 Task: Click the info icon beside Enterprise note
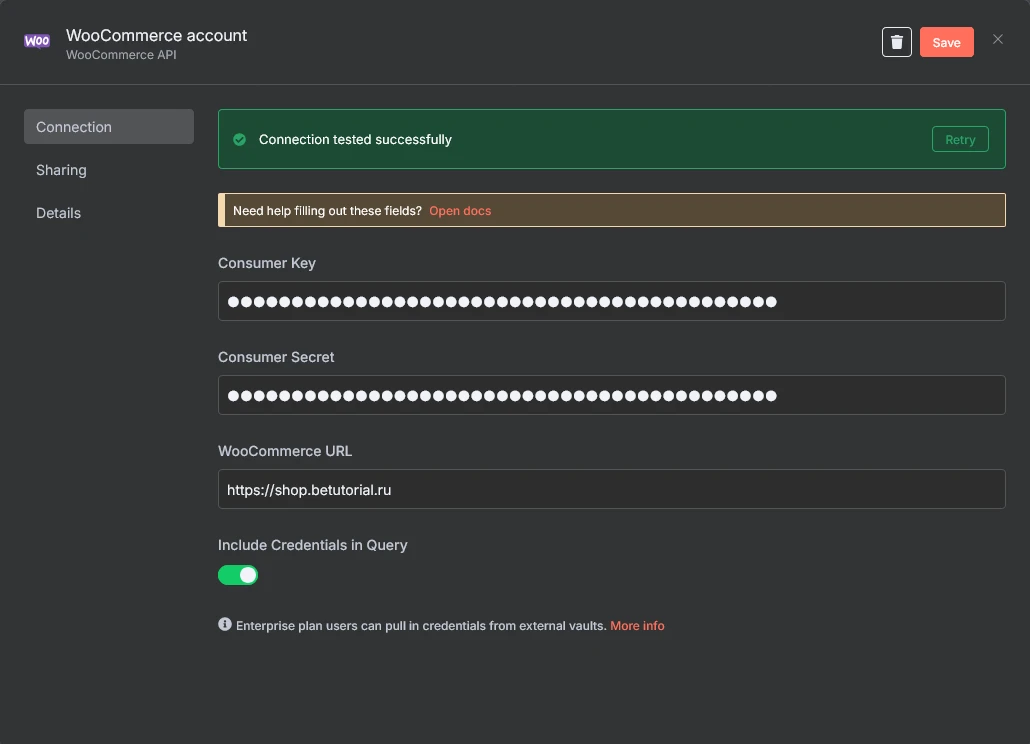(225, 625)
